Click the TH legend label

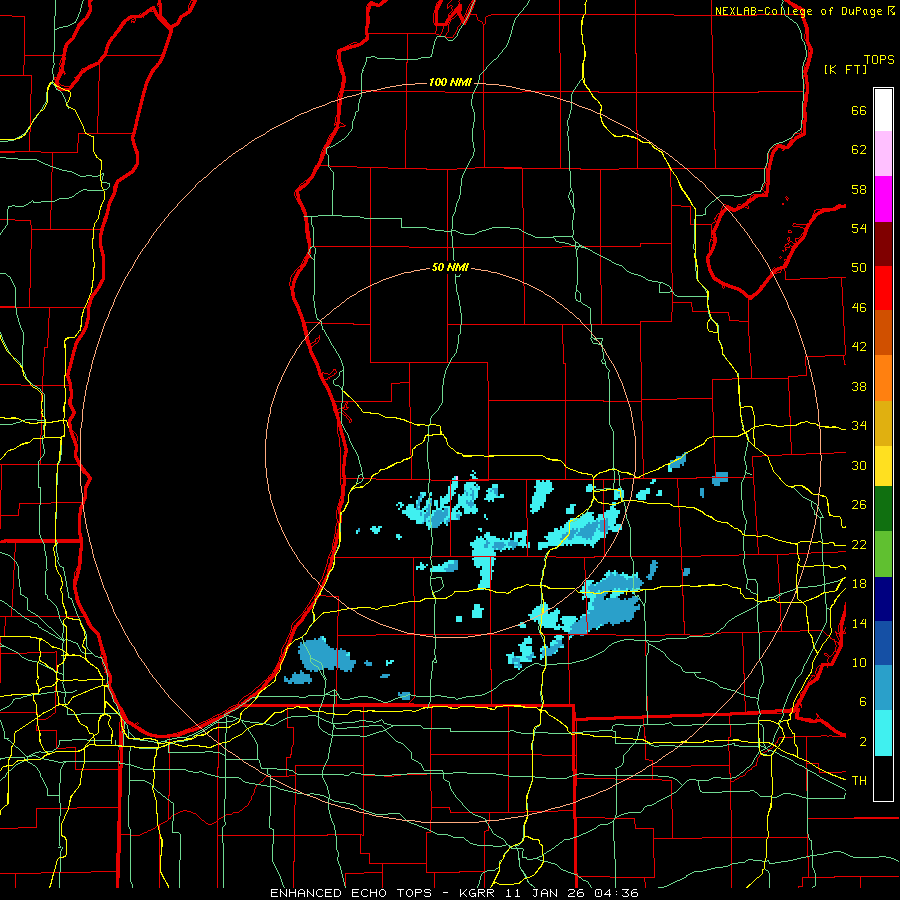pyautogui.click(x=859, y=781)
